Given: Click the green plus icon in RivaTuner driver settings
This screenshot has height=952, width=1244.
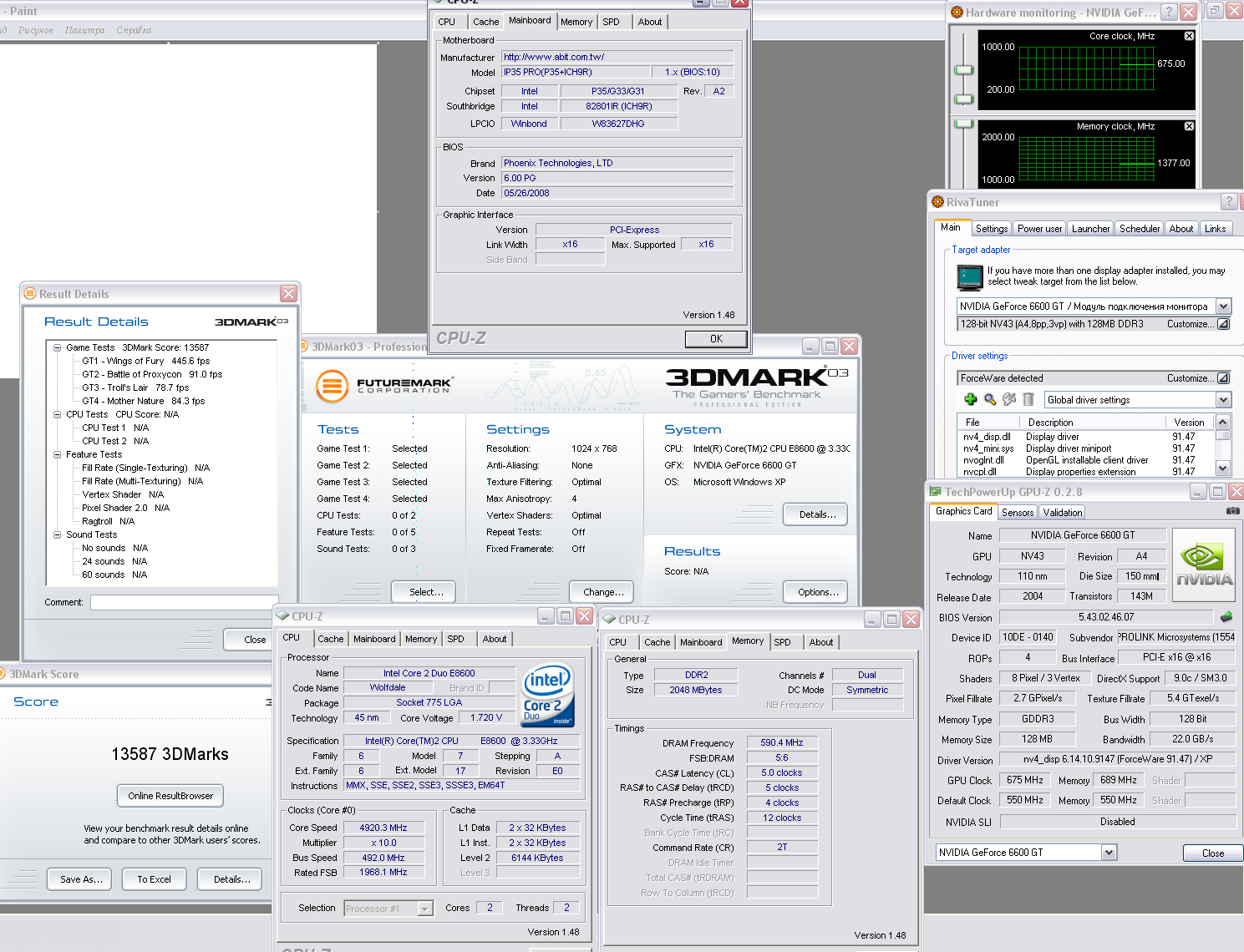Looking at the screenshot, I should point(970,400).
